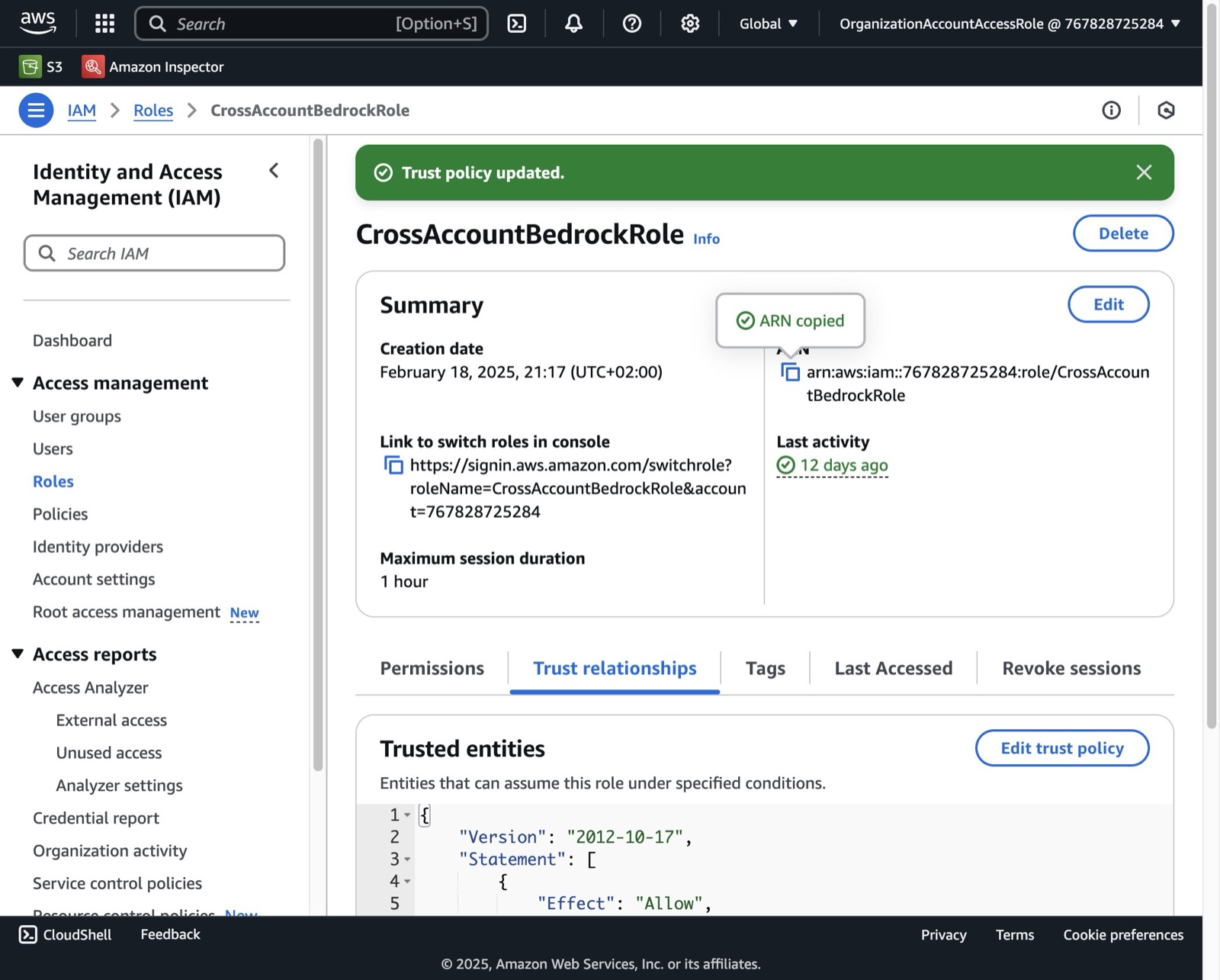
Task: Collapse the IAM side navigation arrow
Action: [274, 171]
